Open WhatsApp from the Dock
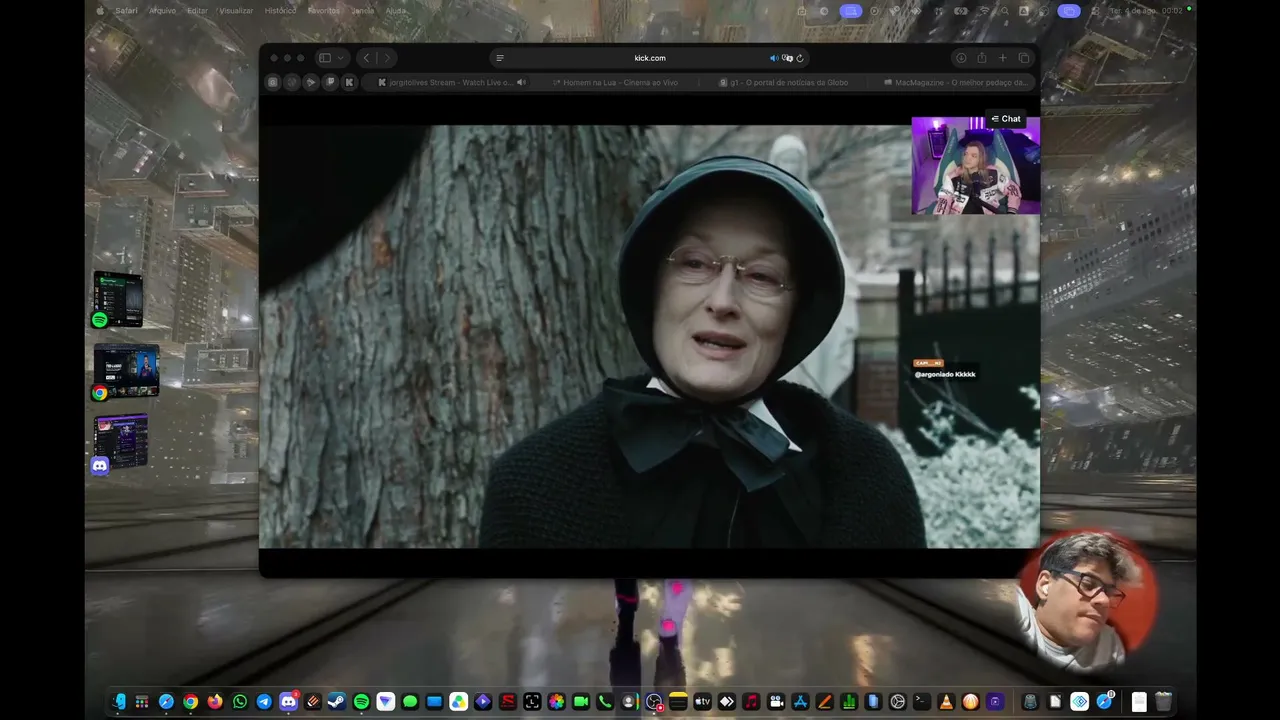 pyautogui.click(x=240, y=702)
